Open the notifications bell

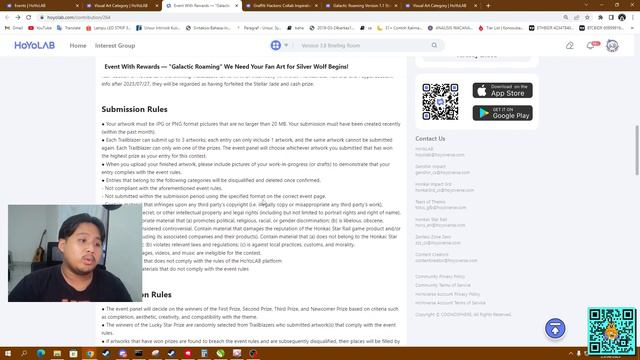tap(590, 46)
